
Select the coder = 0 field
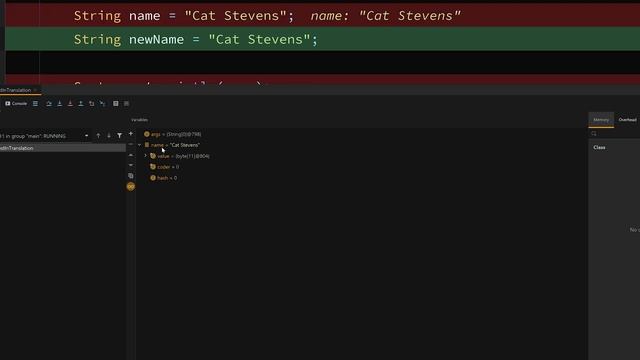(164, 167)
